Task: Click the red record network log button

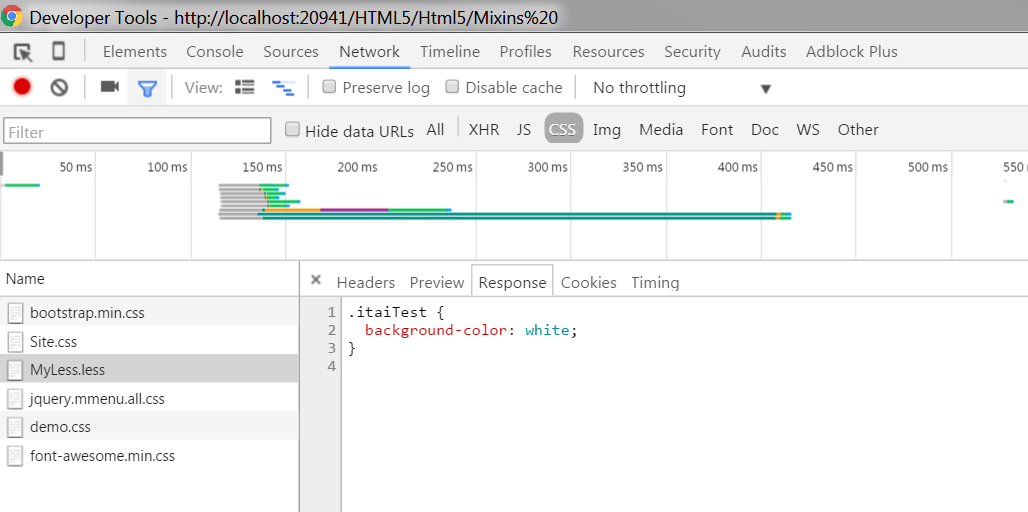Action: coord(22,87)
